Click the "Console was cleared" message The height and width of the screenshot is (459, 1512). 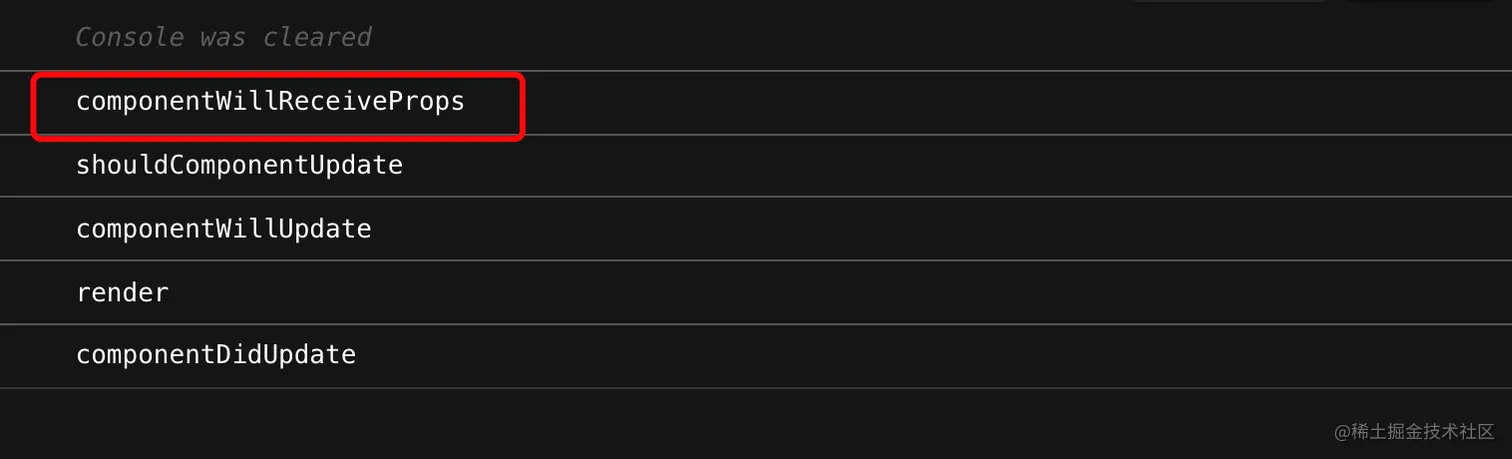(x=223, y=38)
